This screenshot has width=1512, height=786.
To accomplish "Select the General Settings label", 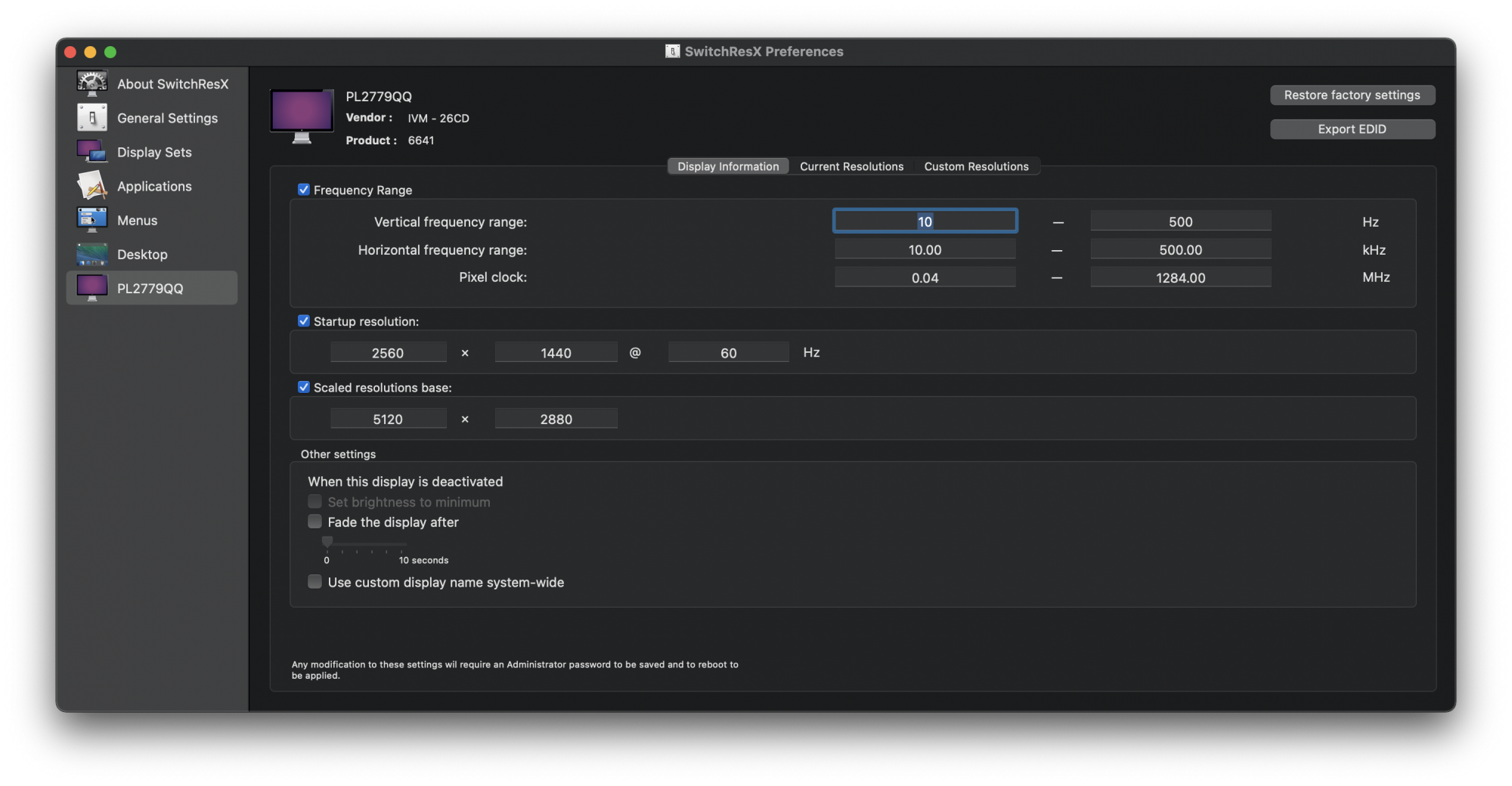I will pyautogui.click(x=167, y=118).
